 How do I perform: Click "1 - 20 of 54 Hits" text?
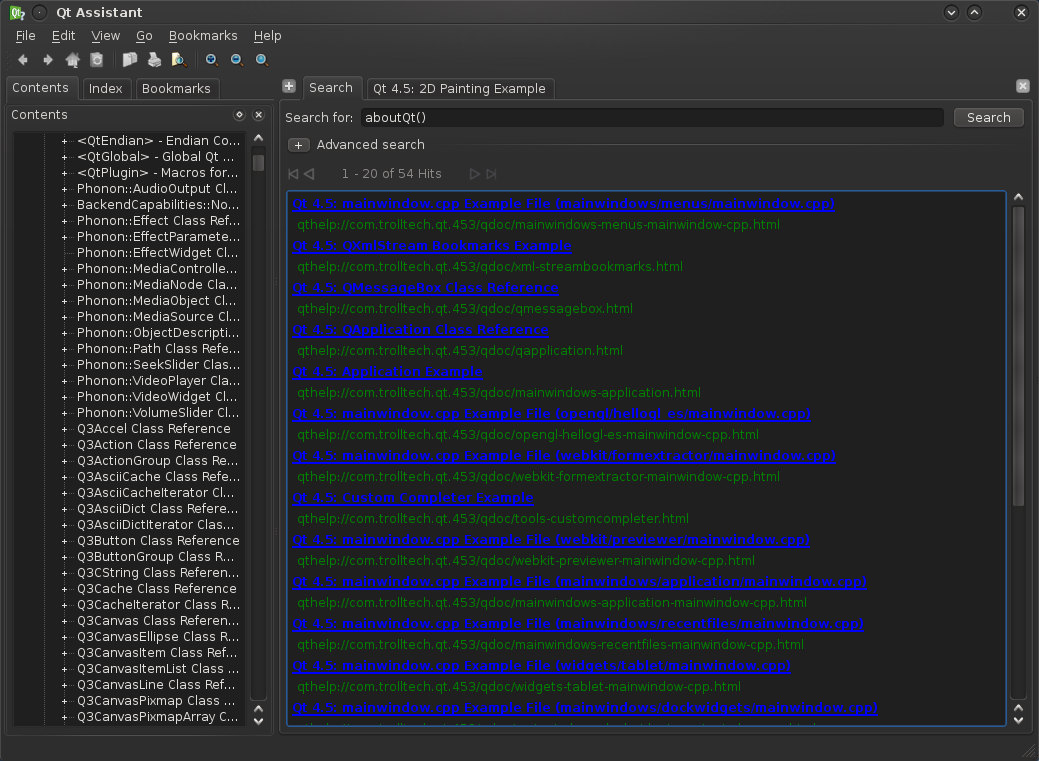pos(392,174)
